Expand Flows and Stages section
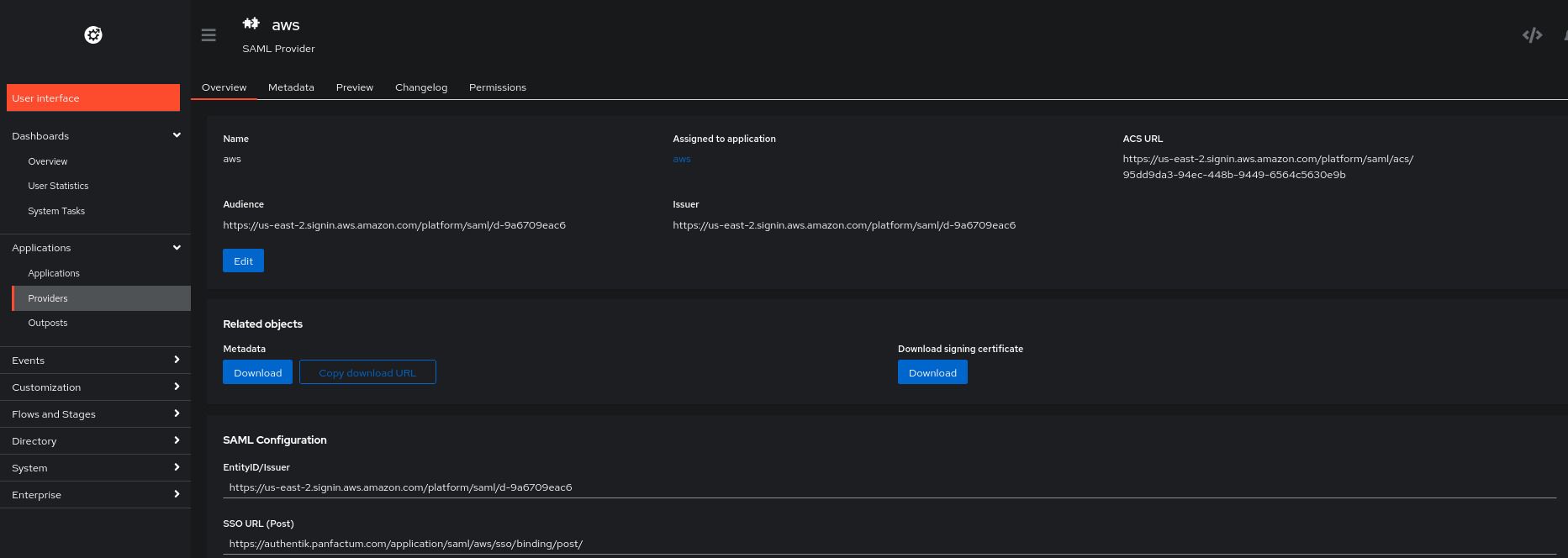1568x558 pixels. pos(95,413)
